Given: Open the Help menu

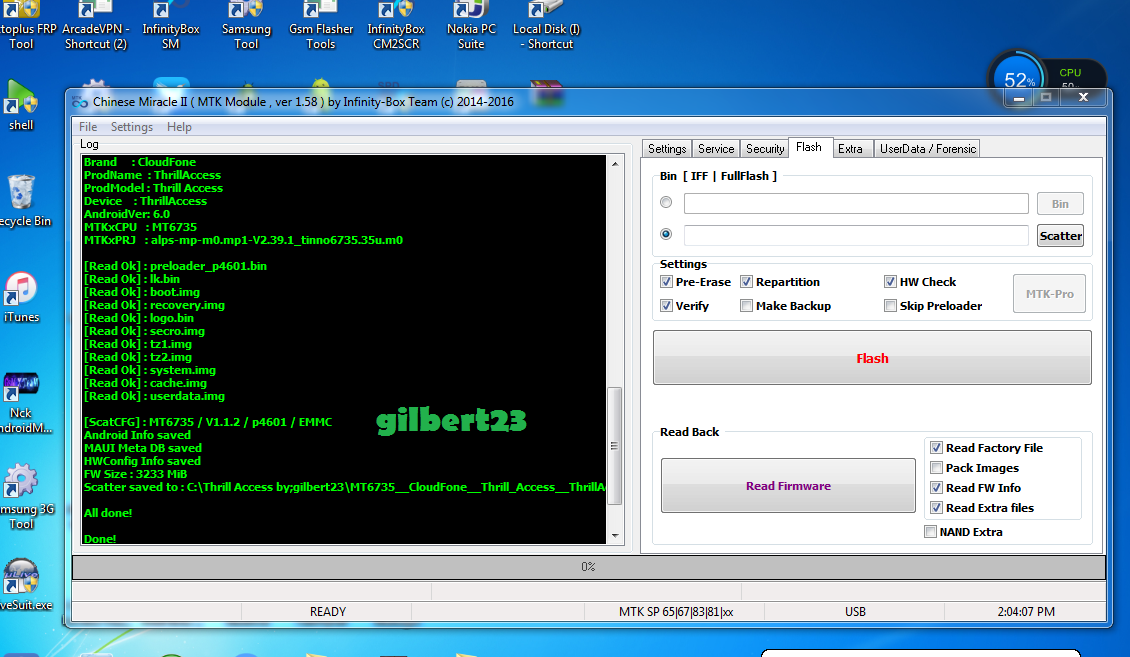Looking at the screenshot, I should tap(179, 127).
